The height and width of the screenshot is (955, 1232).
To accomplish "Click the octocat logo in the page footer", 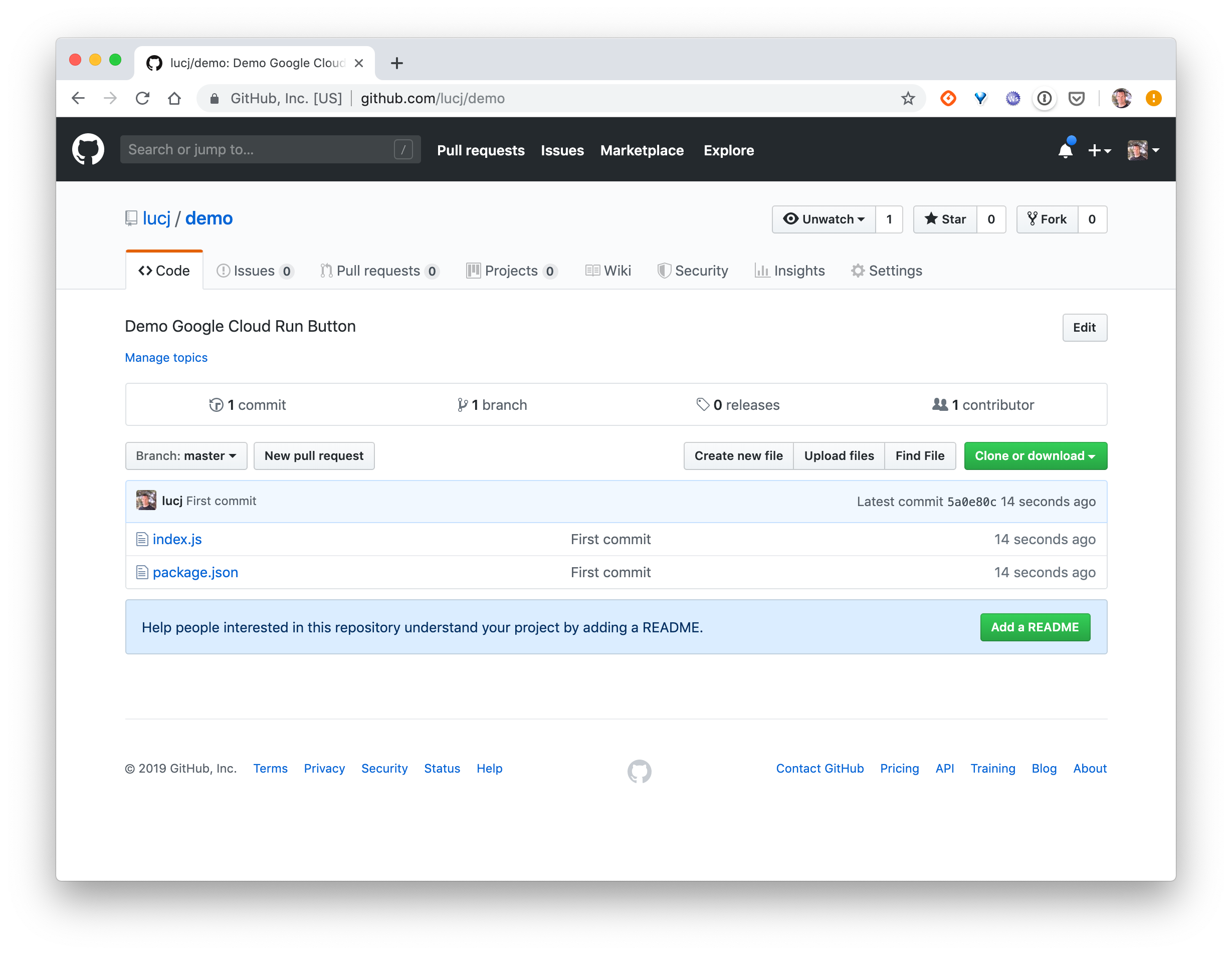I will [x=639, y=771].
